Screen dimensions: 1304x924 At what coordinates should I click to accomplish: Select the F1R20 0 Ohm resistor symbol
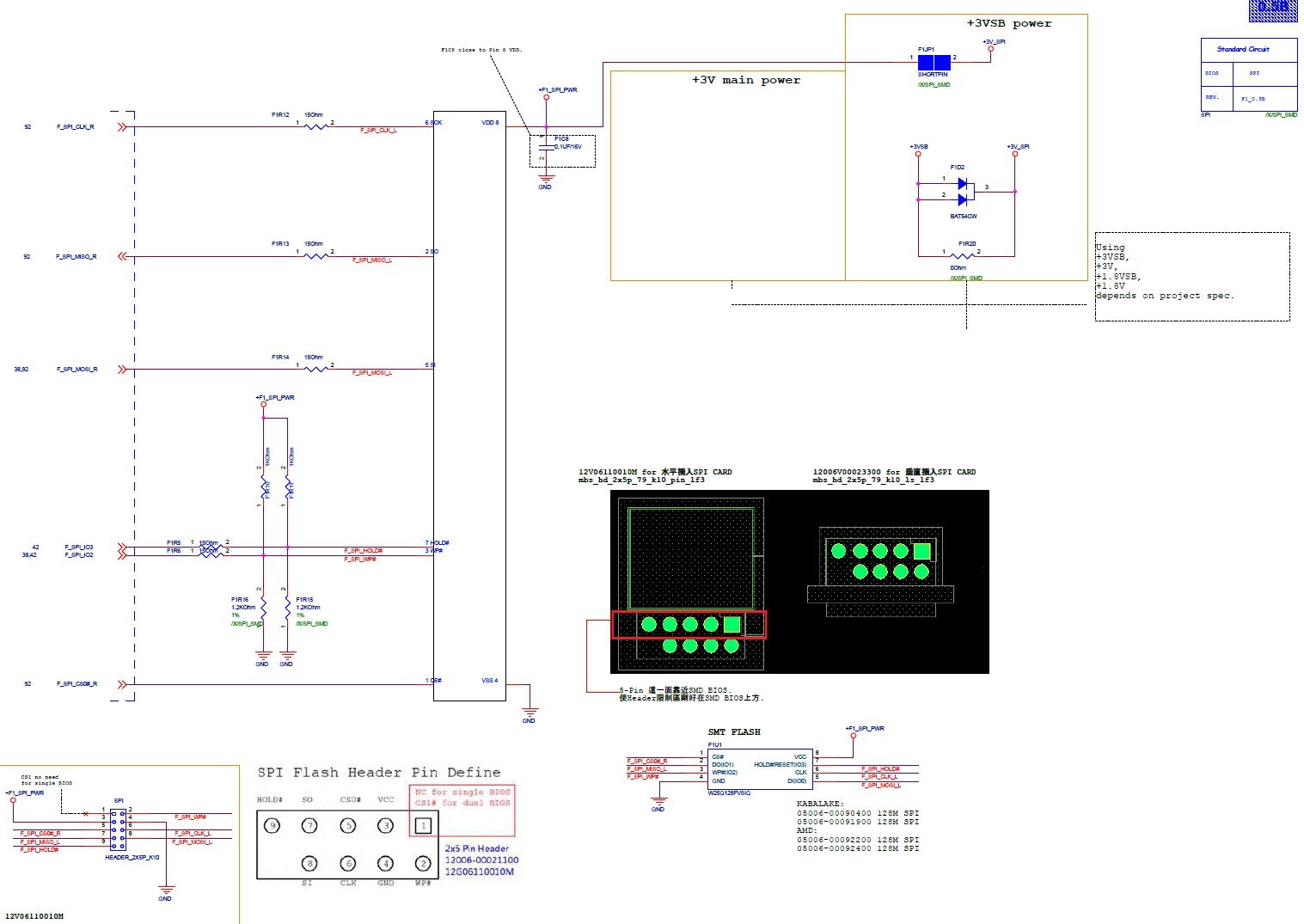(x=962, y=256)
